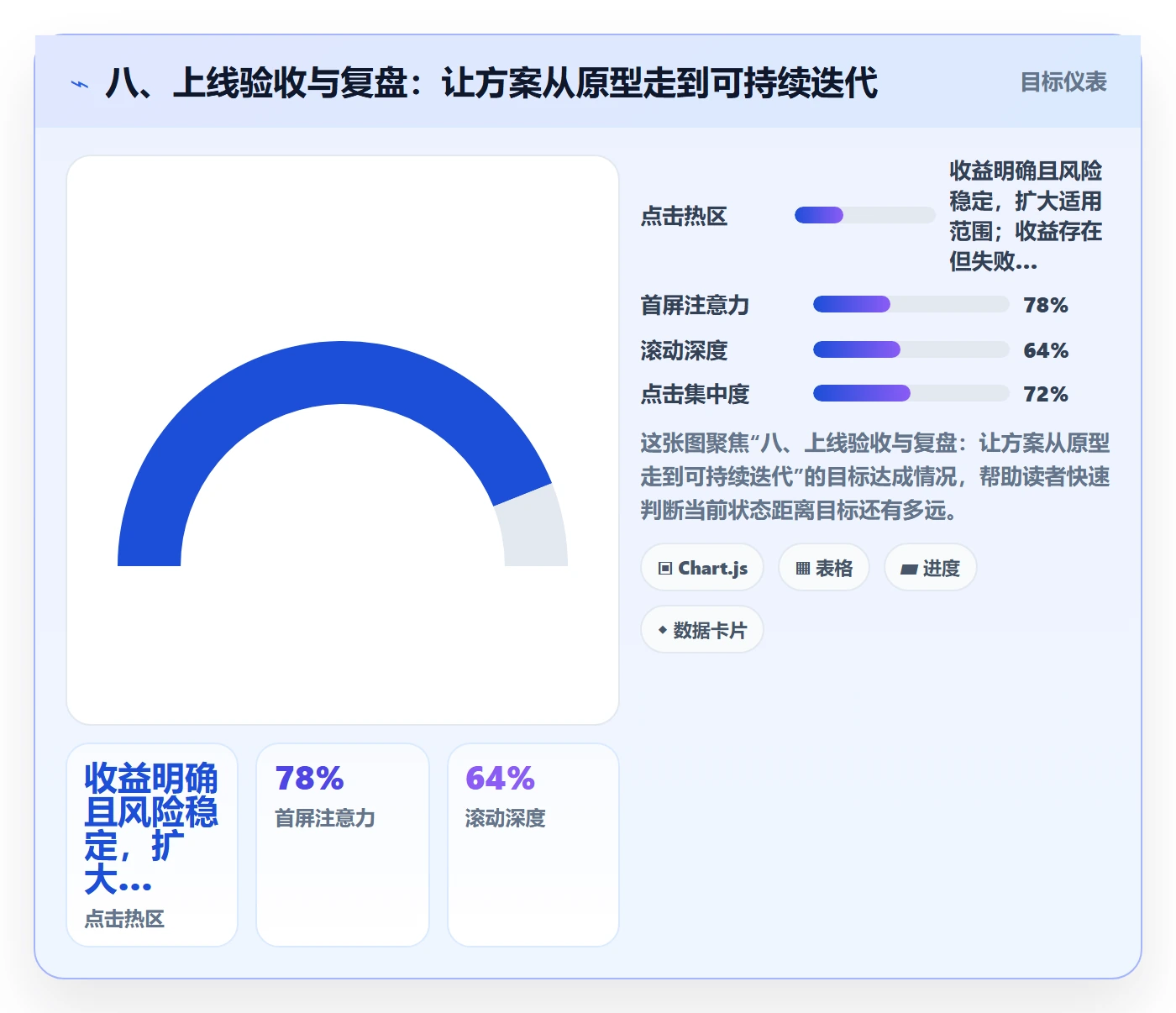1176x1013 pixels.
Task: Click the heading 八、上线验收与复盘
Action: 491,83
